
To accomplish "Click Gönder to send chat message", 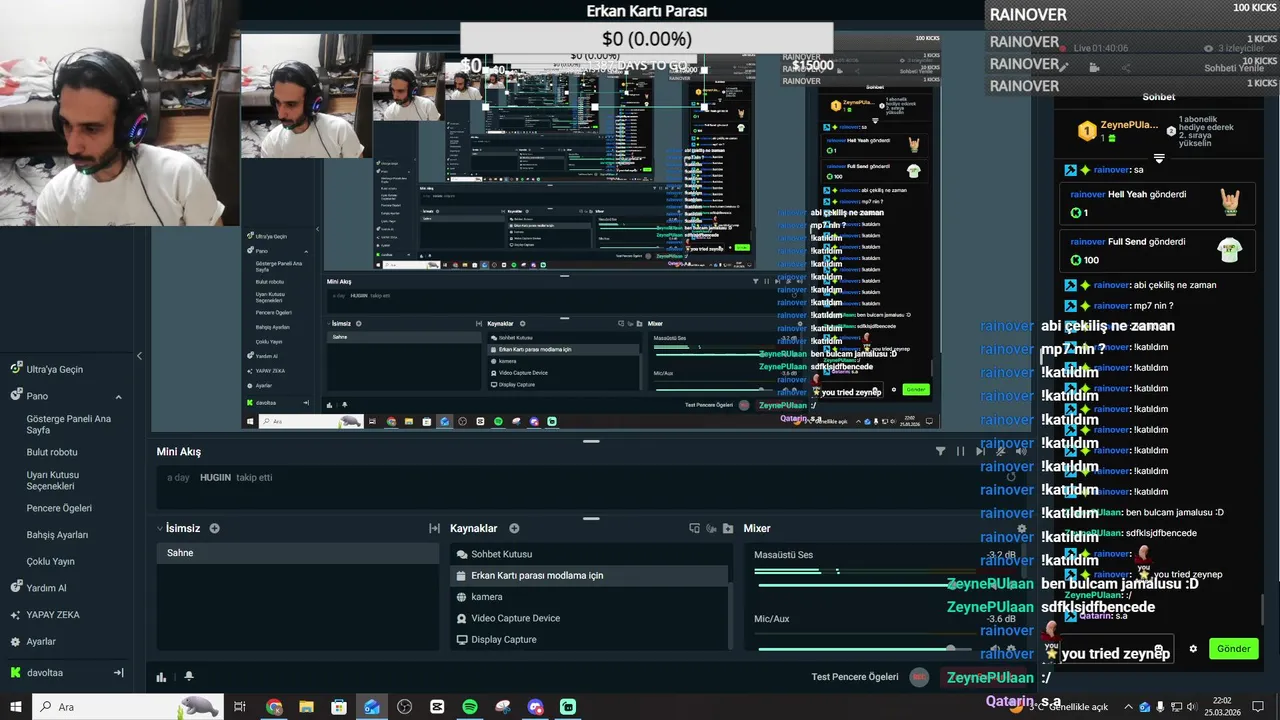I will [1233, 648].
